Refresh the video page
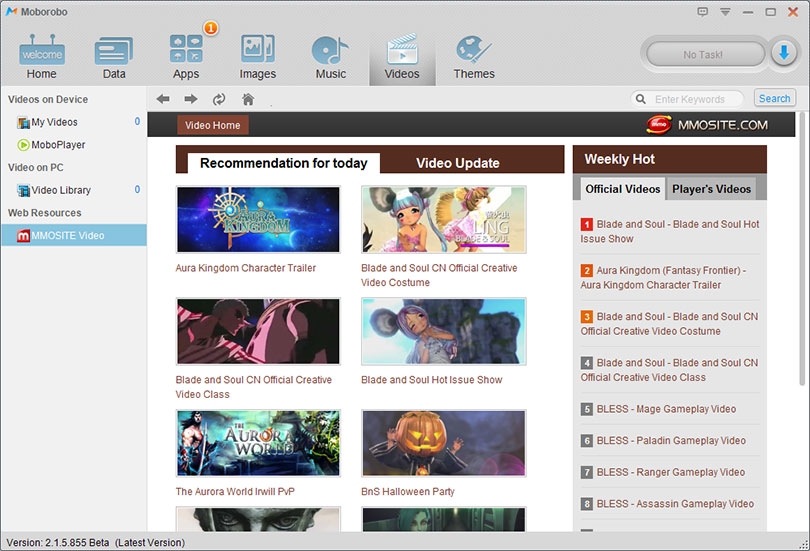 pyautogui.click(x=219, y=99)
